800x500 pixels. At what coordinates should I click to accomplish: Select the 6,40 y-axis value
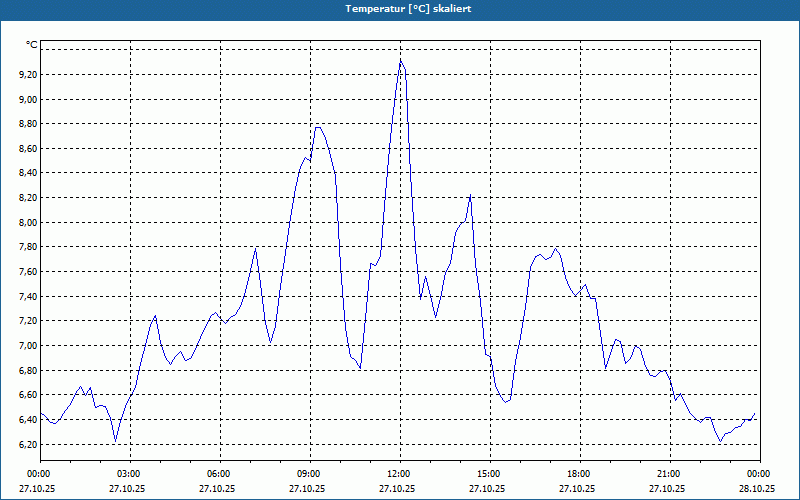click(29, 420)
